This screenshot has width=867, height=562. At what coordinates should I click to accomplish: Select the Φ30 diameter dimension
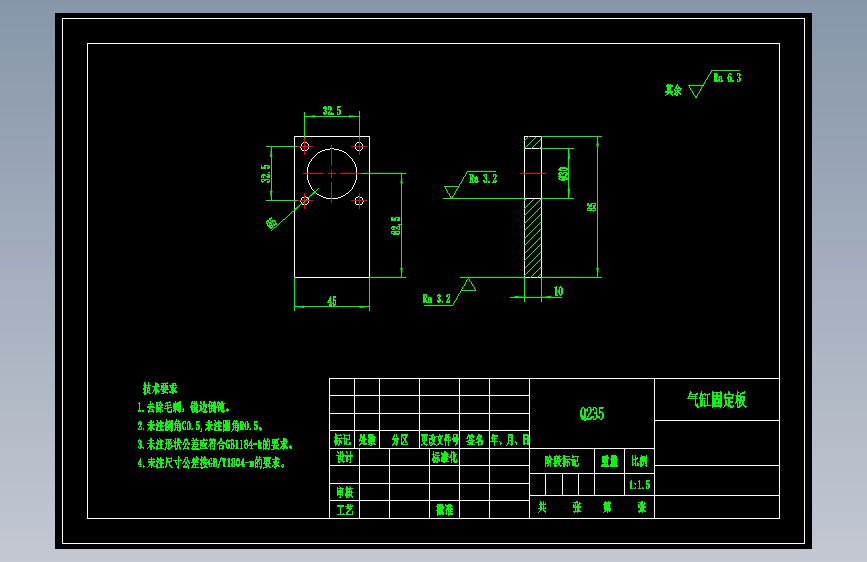point(563,174)
